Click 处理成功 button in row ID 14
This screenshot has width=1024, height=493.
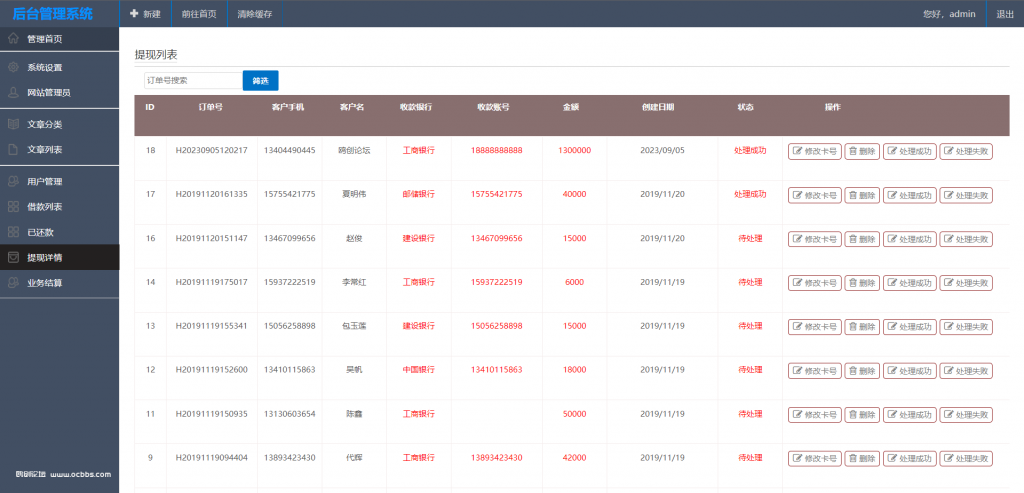coord(910,283)
